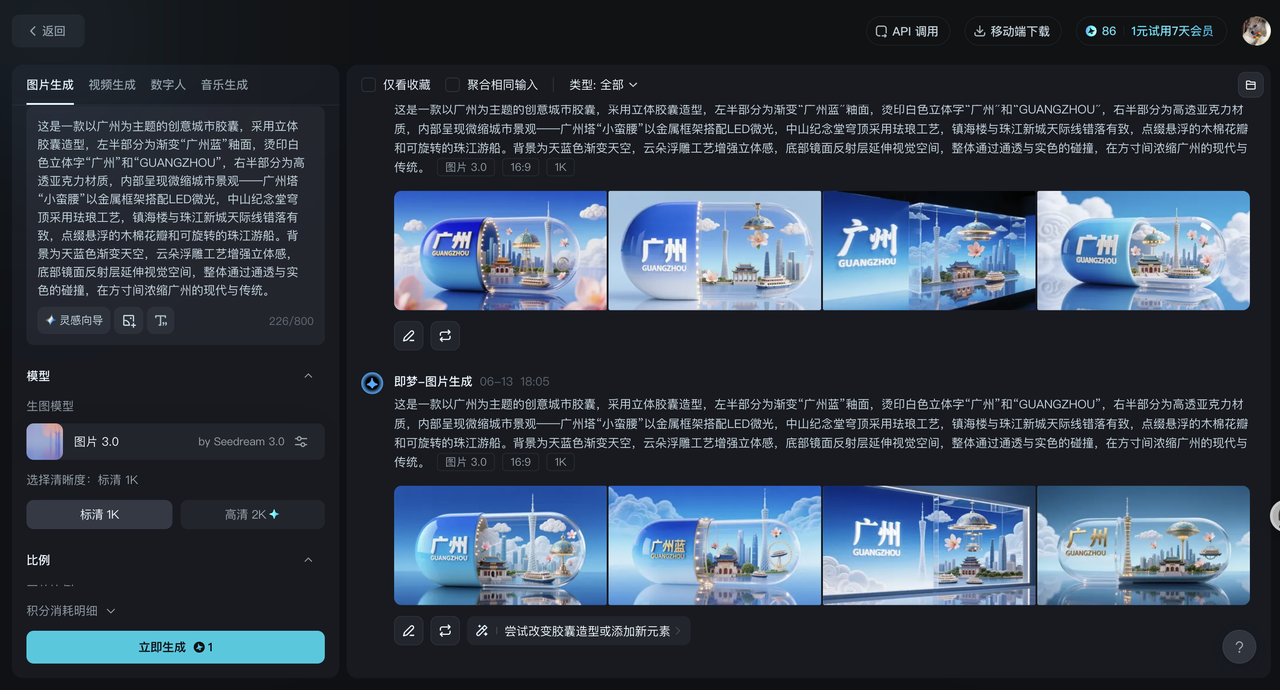The image size is (1280, 690).
Task: Open the capsule suggestion 尝试改变胶囊造型或添加新元素
Action: coord(578,631)
